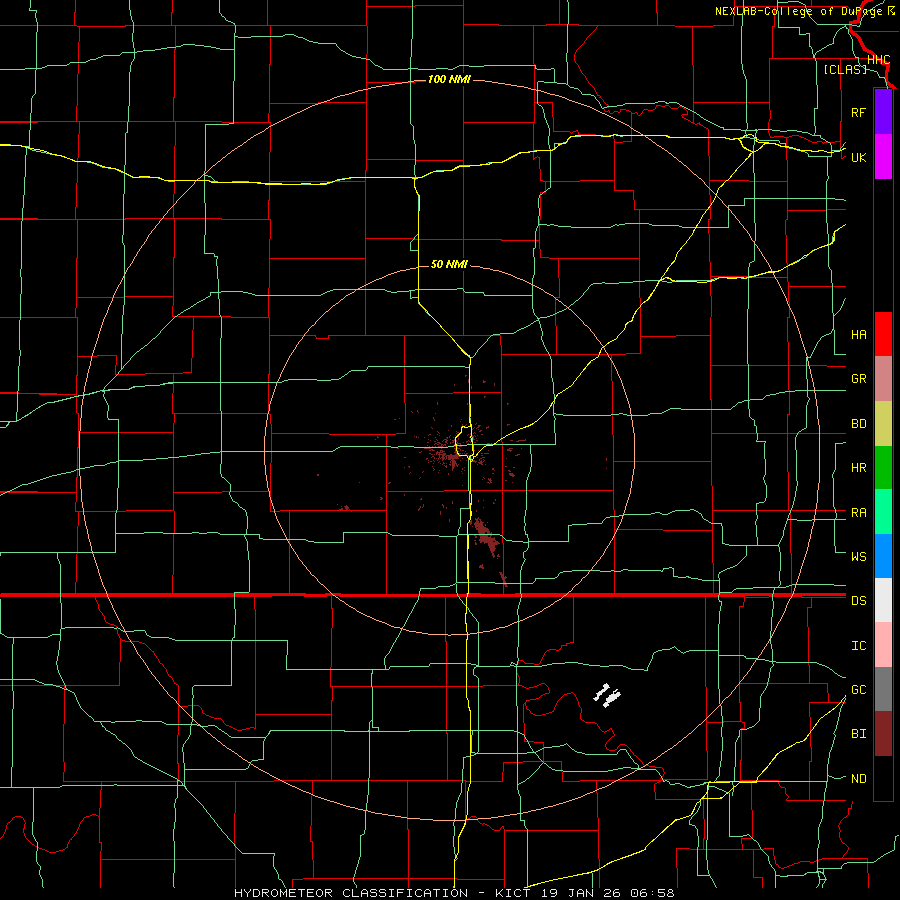Click the [CLAS] label
The image size is (900, 900).
[x=845, y=69]
